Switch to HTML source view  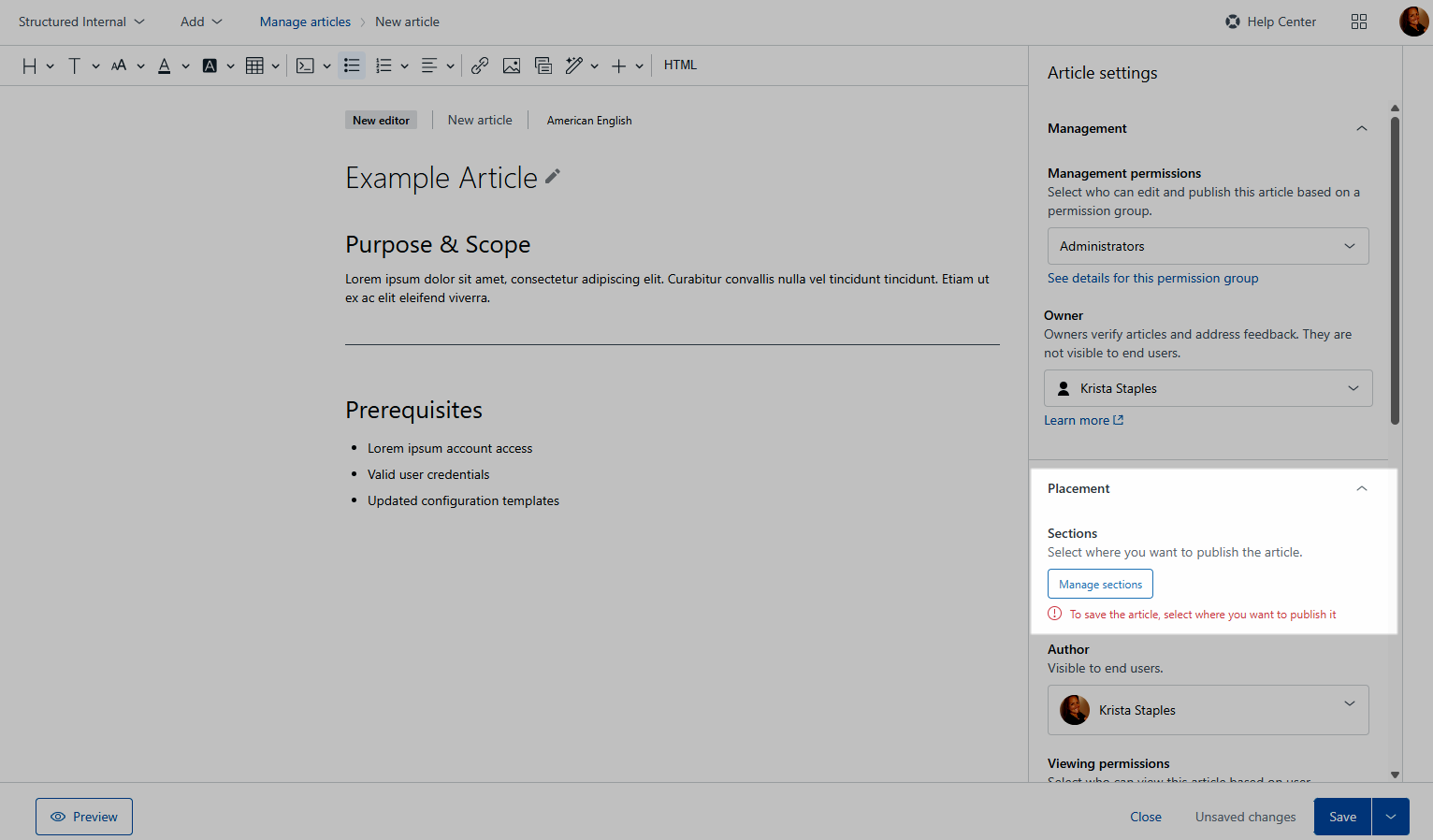(680, 65)
